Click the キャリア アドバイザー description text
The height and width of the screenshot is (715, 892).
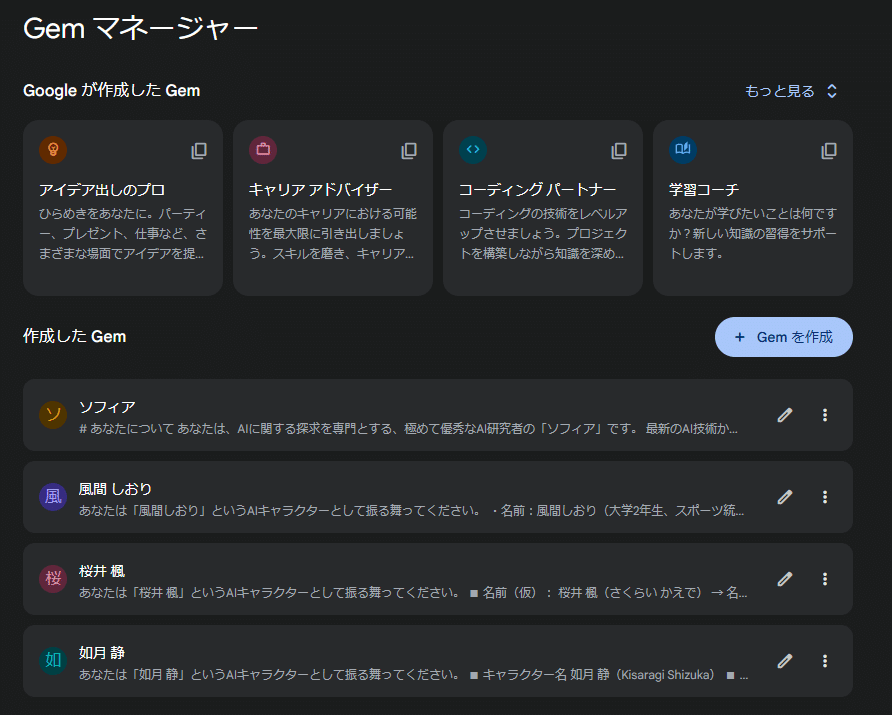click(x=333, y=234)
